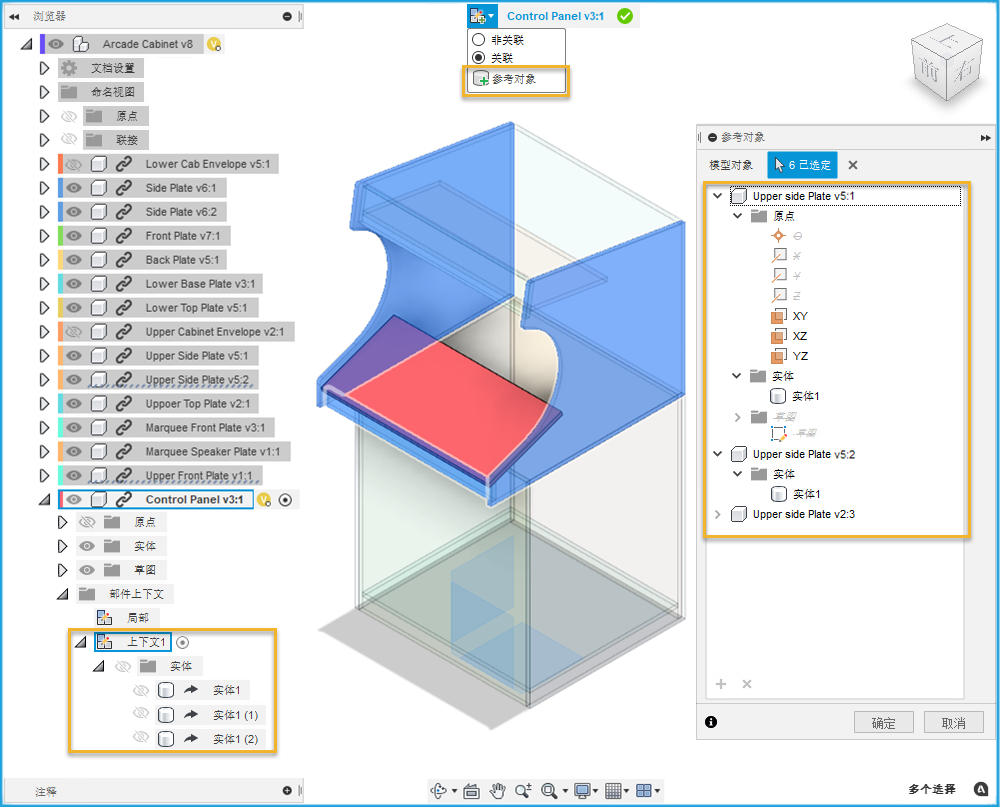The width and height of the screenshot is (1000, 808).
Task: Click the 取消 button
Action: pyautogui.click(x=953, y=723)
